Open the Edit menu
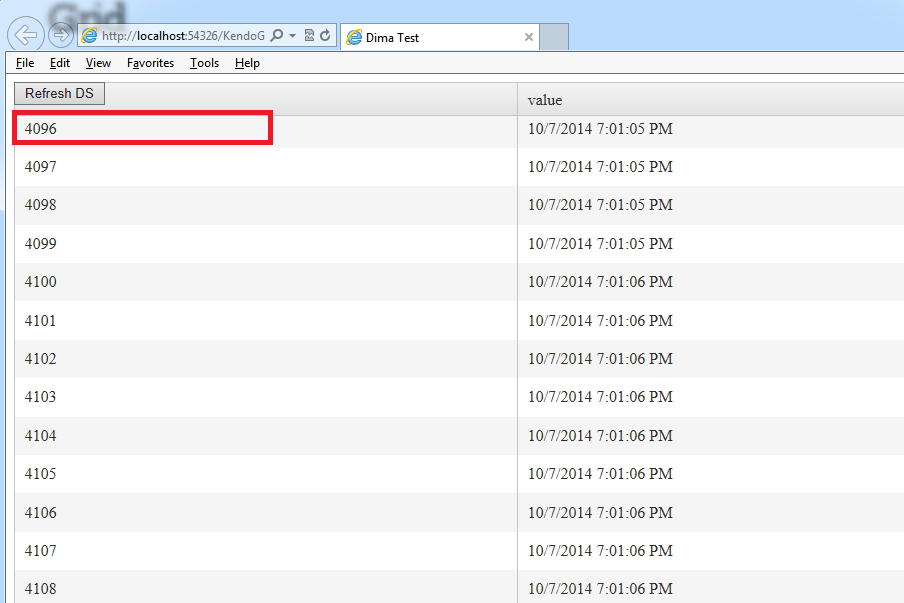This screenshot has height=603, width=904. click(x=59, y=63)
